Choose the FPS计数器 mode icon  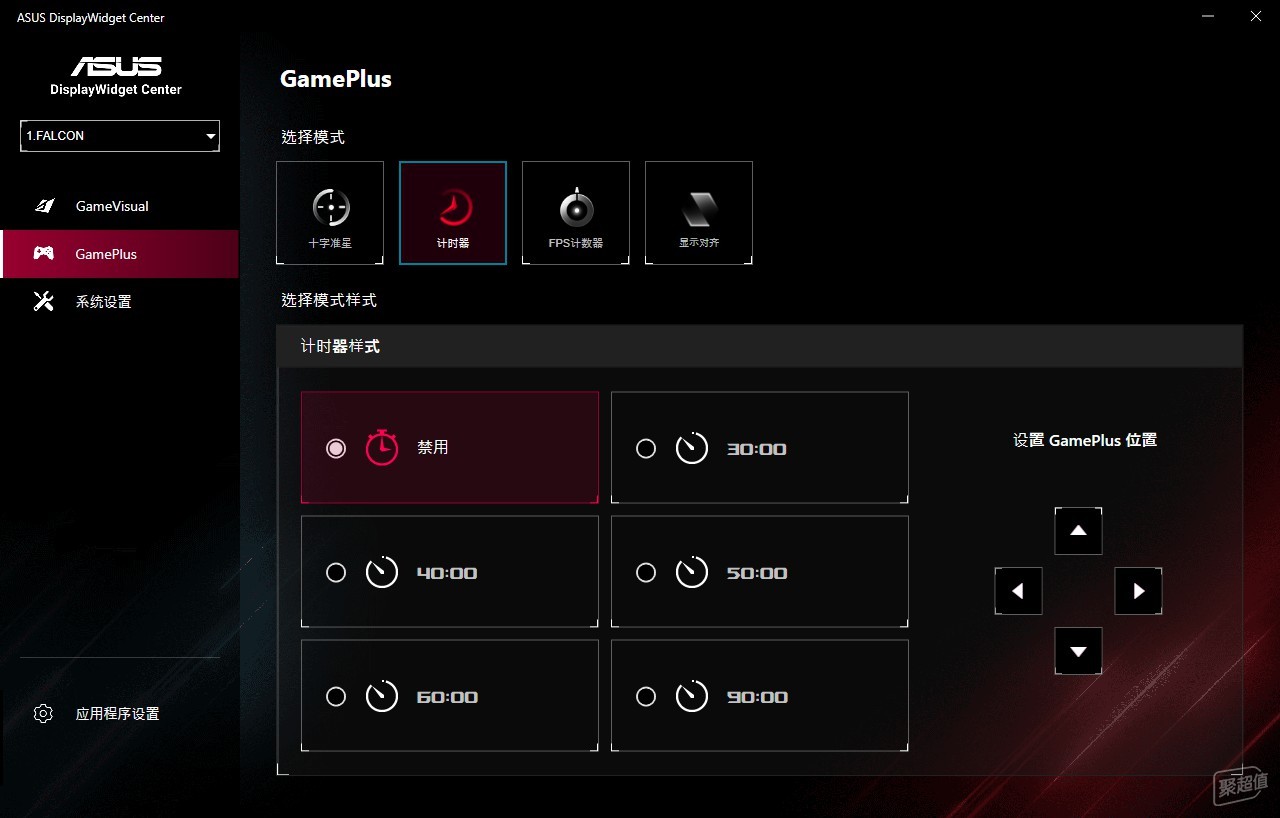(576, 208)
